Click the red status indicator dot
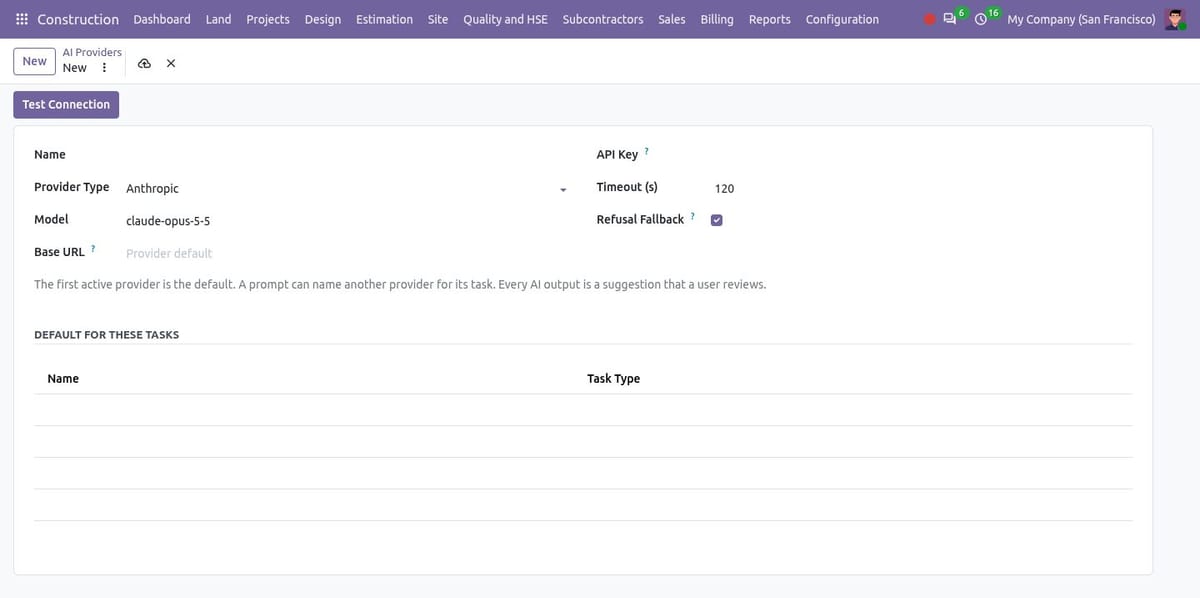1200x598 pixels. (x=929, y=19)
